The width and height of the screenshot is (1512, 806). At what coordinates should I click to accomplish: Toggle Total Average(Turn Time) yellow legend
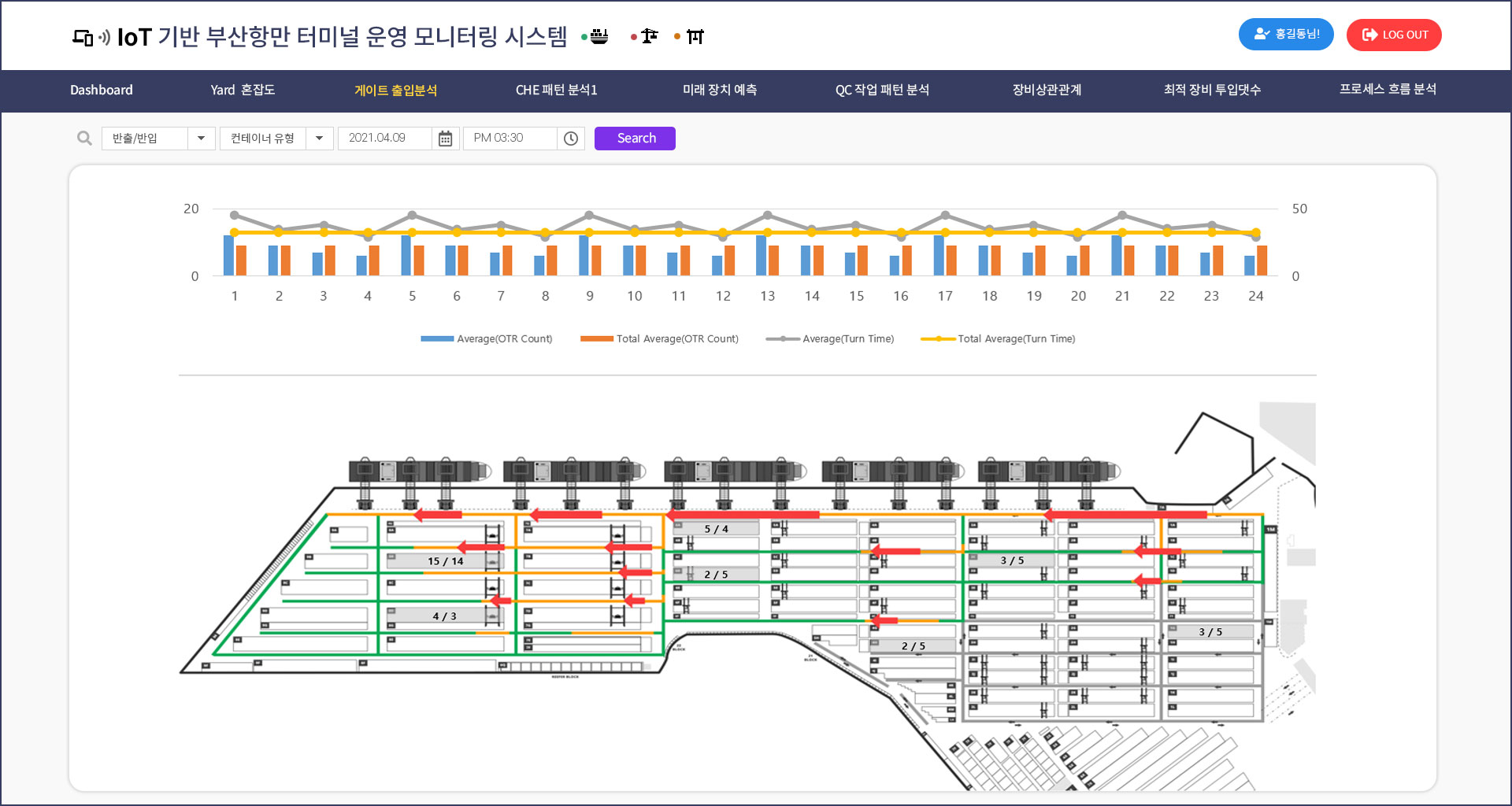(998, 339)
